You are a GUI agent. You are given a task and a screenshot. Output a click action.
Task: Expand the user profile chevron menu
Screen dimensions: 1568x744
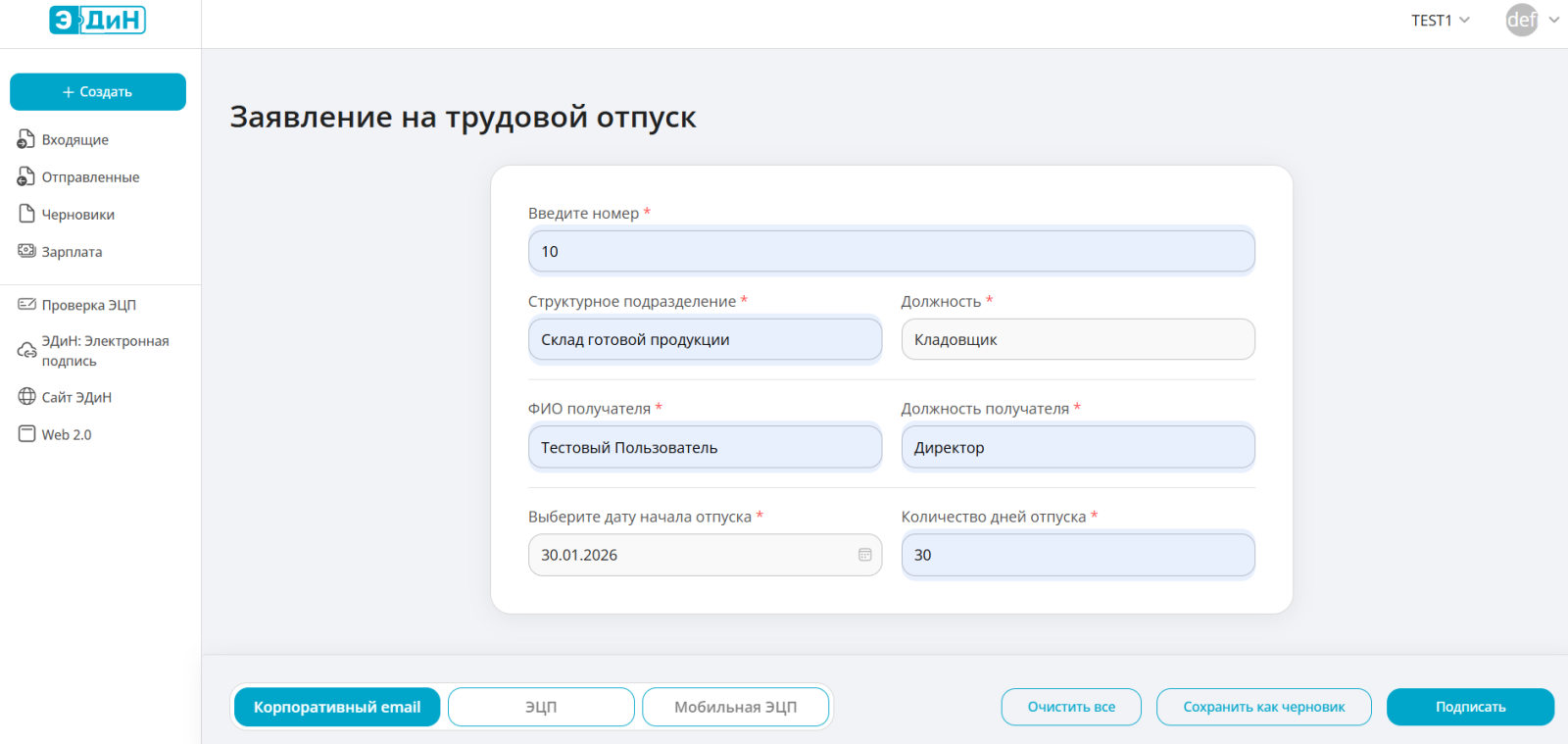(1553, 20)
